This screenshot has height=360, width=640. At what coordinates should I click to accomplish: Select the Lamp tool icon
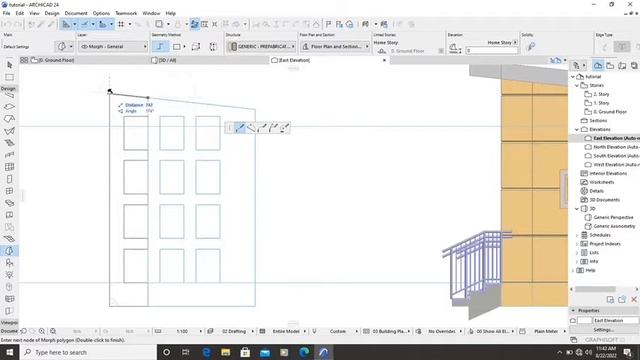(x=9, y=275)
